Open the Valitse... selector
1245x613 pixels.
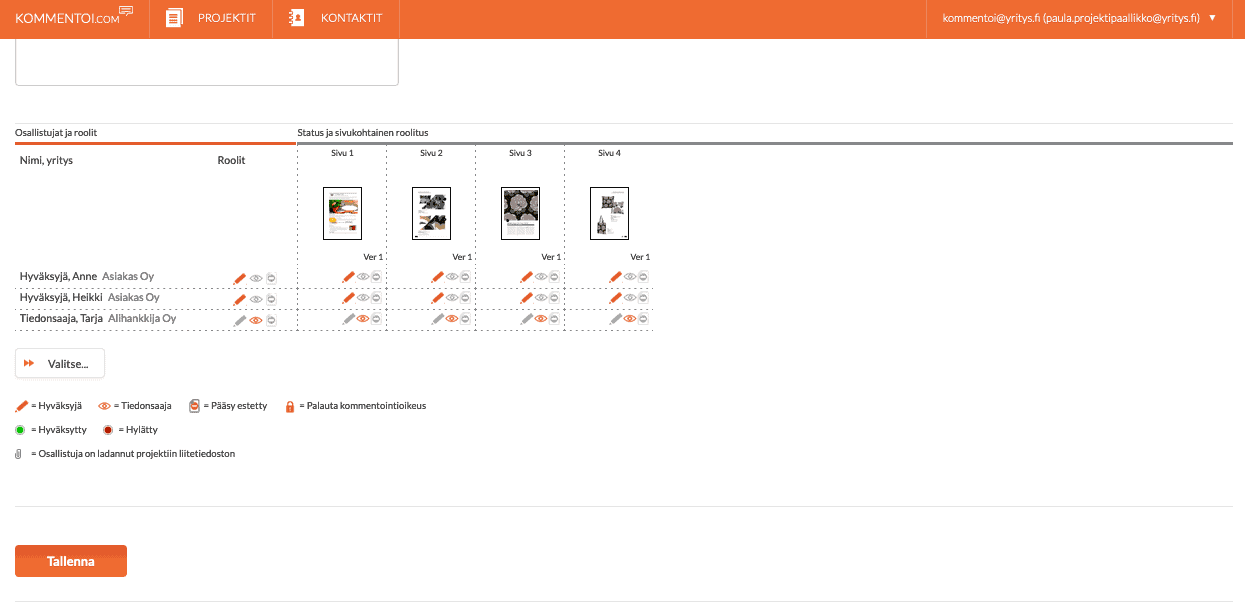60,363
